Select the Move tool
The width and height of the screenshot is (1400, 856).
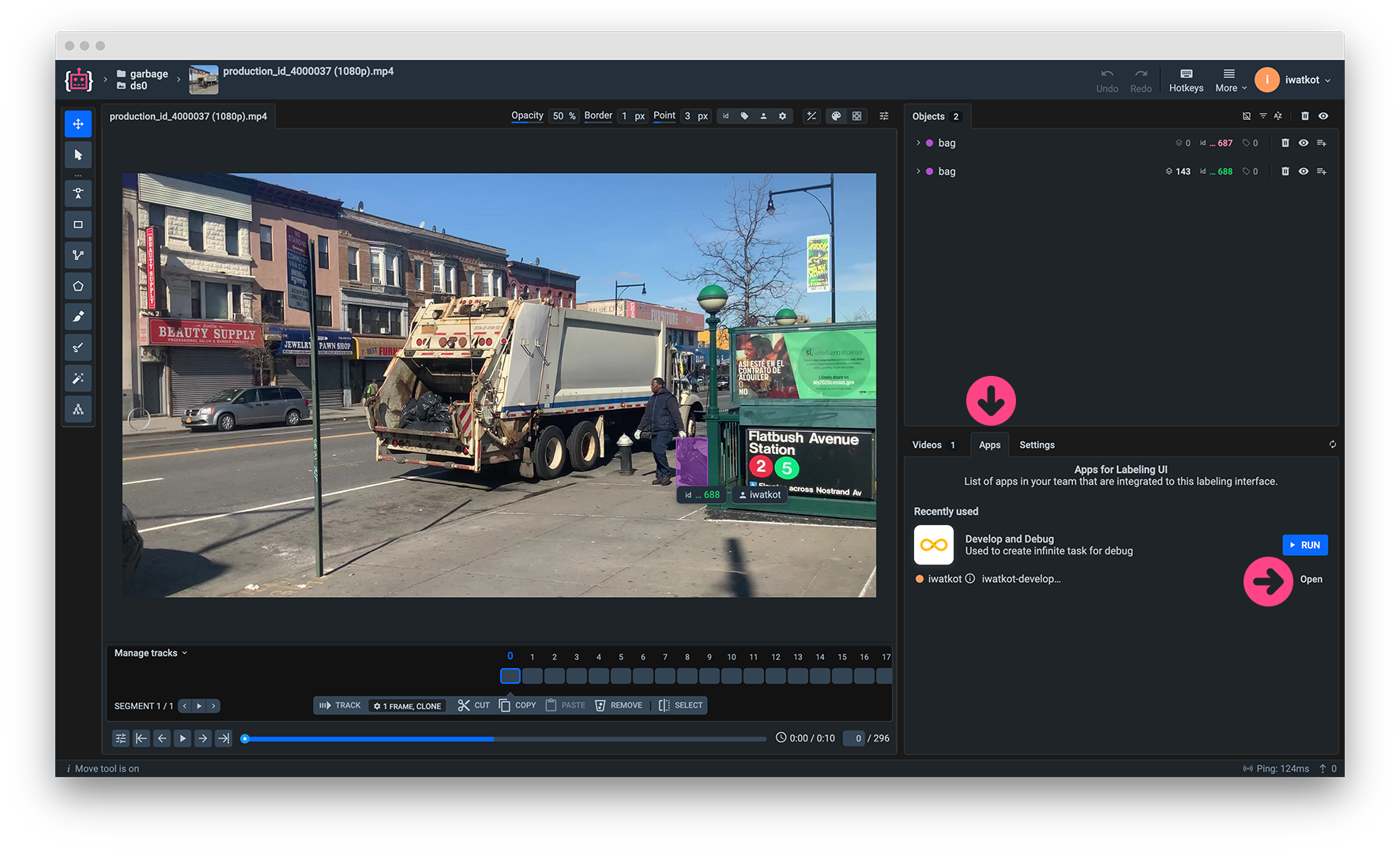pos(78,124)
